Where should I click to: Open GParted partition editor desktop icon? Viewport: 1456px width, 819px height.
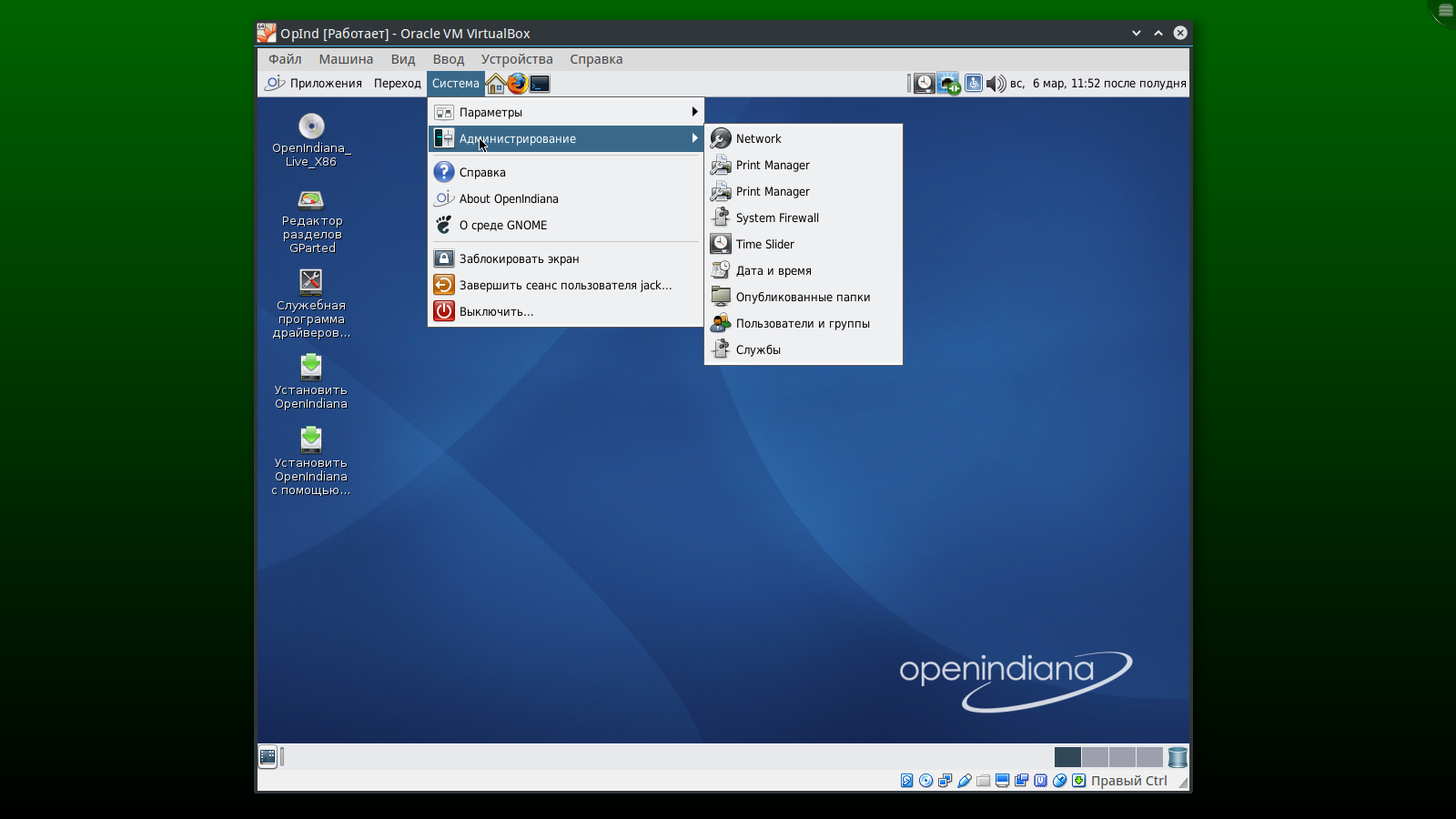[311, 200]
